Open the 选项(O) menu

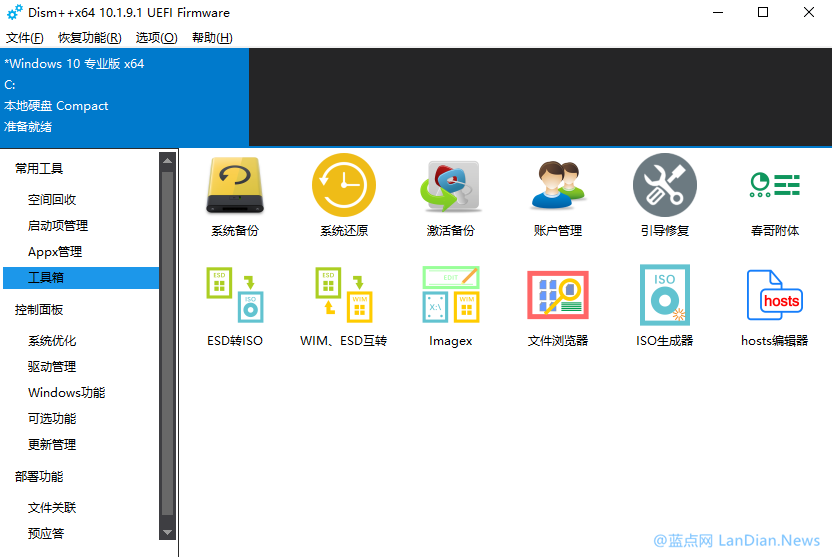(157, 38)
